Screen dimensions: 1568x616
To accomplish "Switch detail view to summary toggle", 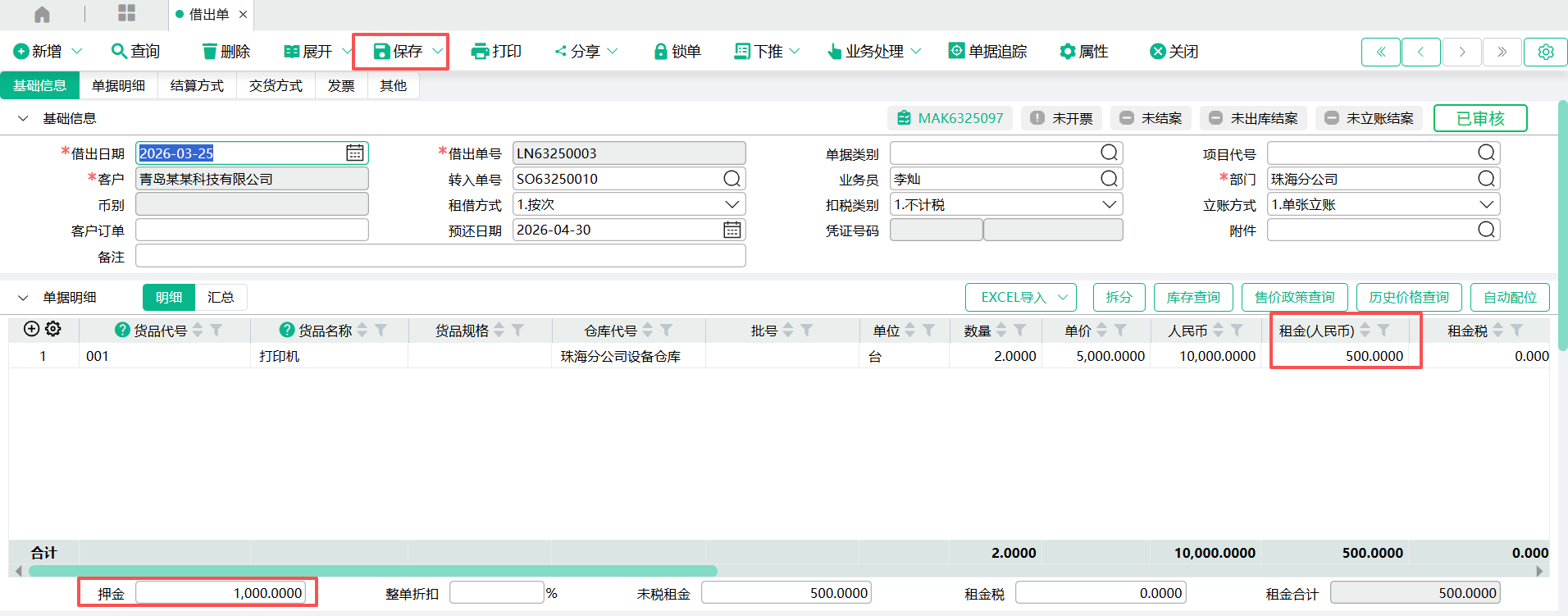I will coord(220,297).
